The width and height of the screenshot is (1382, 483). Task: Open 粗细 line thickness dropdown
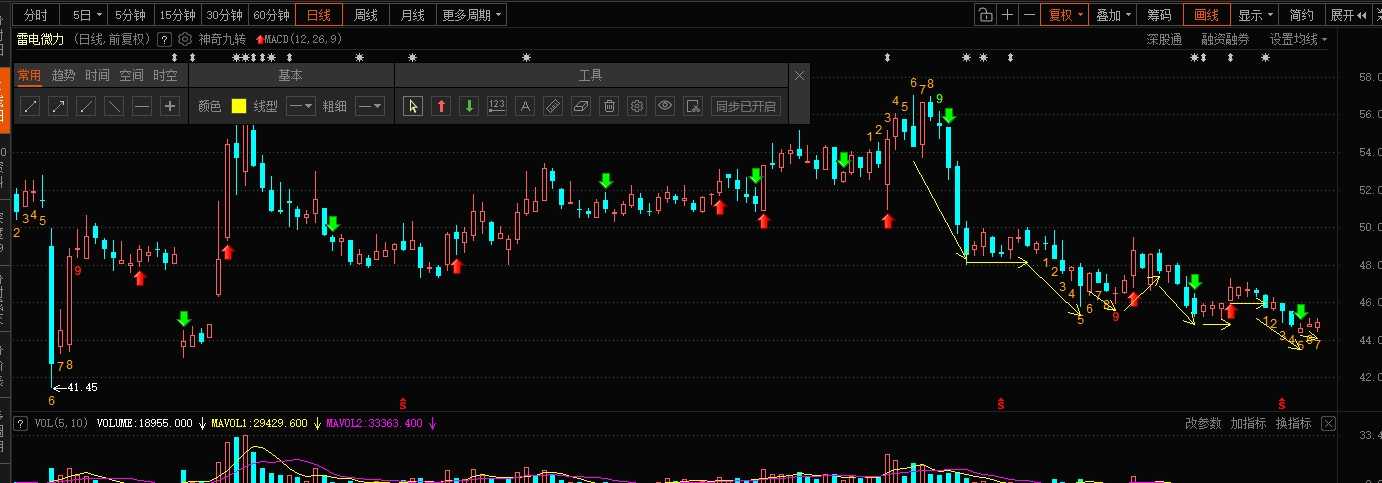tap(370, 106)
